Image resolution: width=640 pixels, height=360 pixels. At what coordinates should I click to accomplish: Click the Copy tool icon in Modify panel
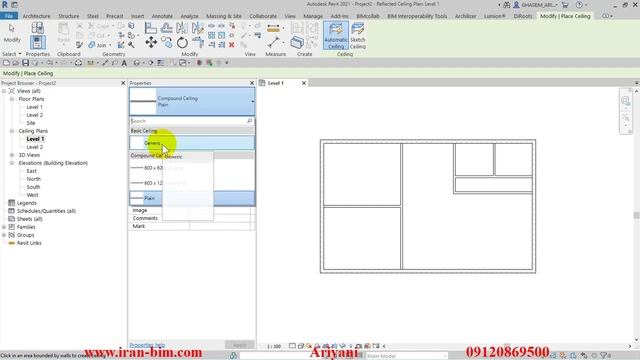click(167, 42)
